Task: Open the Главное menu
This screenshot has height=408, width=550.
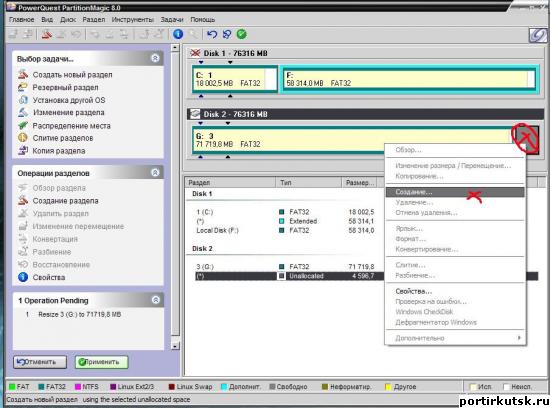Action: coord(21,19)
